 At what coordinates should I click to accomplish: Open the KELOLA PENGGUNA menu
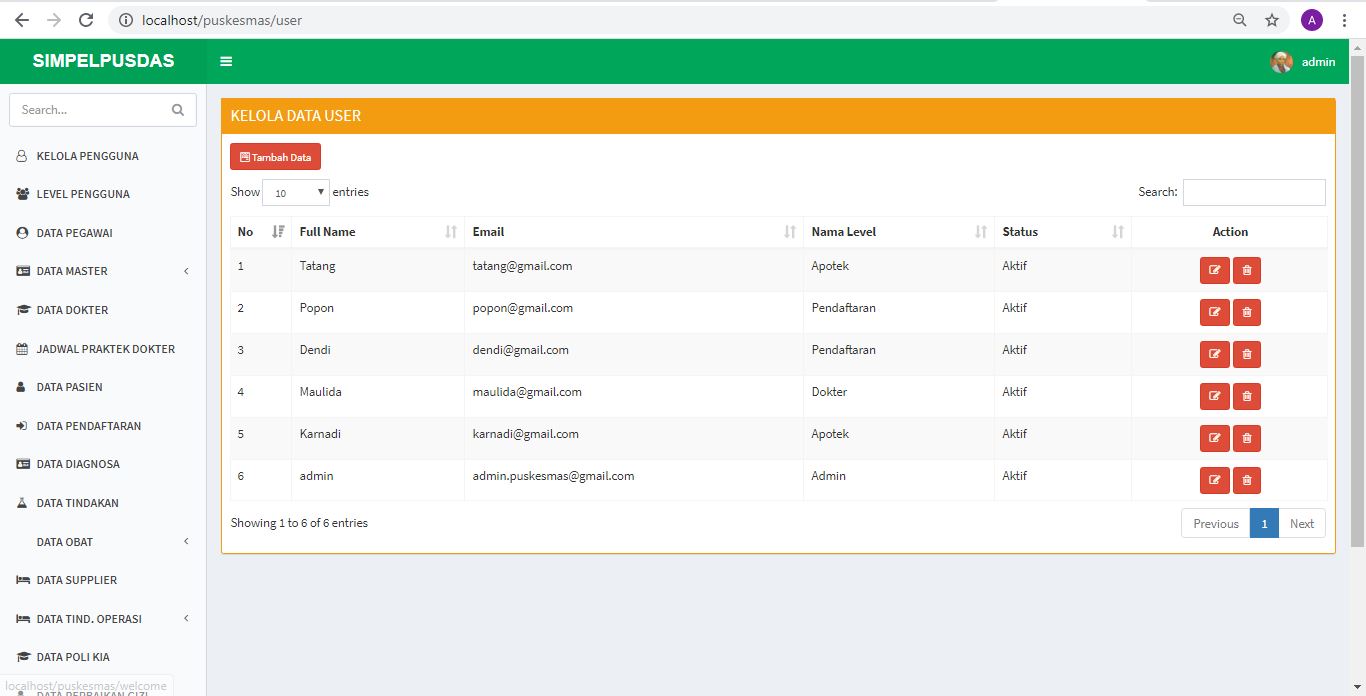tap(87, 156)
